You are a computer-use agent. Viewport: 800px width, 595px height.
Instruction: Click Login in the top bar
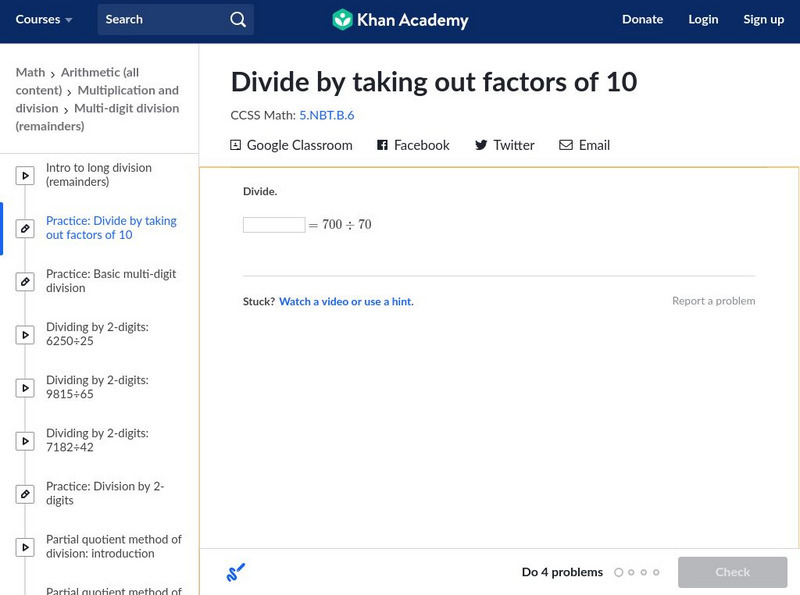[703, 20]
